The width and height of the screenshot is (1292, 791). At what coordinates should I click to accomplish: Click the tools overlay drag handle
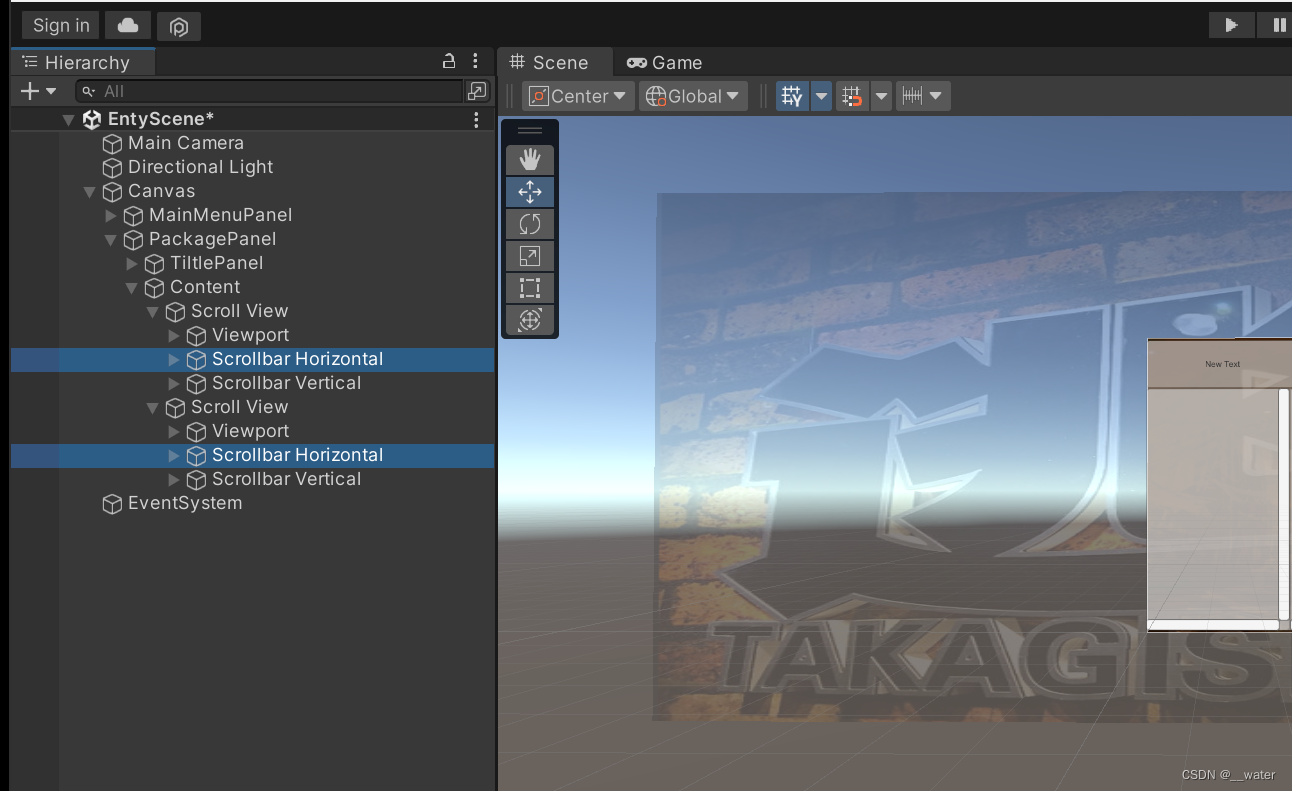530,131
